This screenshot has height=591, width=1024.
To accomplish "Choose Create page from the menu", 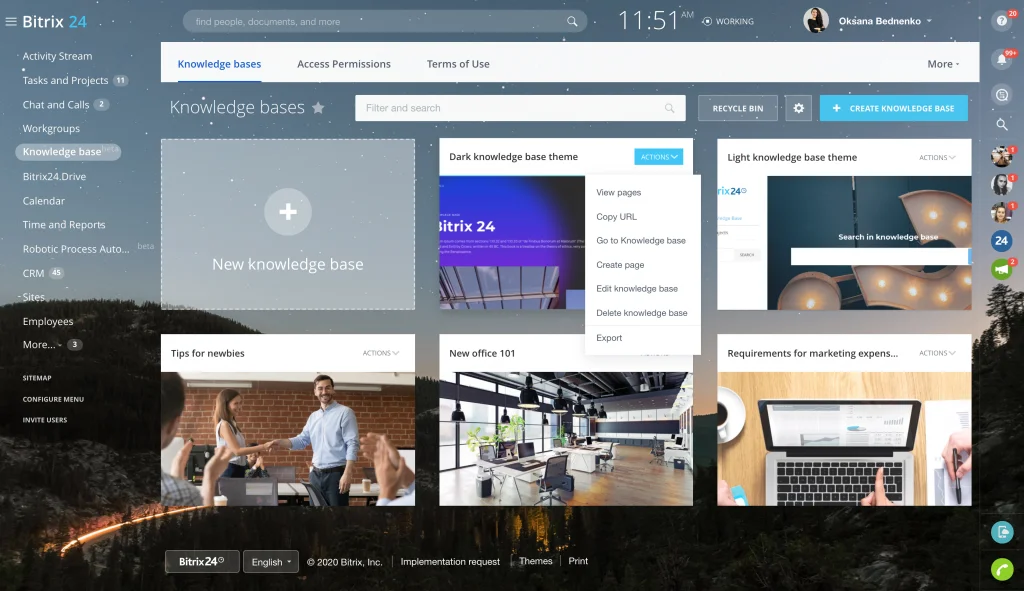I will tap(620, 264).
